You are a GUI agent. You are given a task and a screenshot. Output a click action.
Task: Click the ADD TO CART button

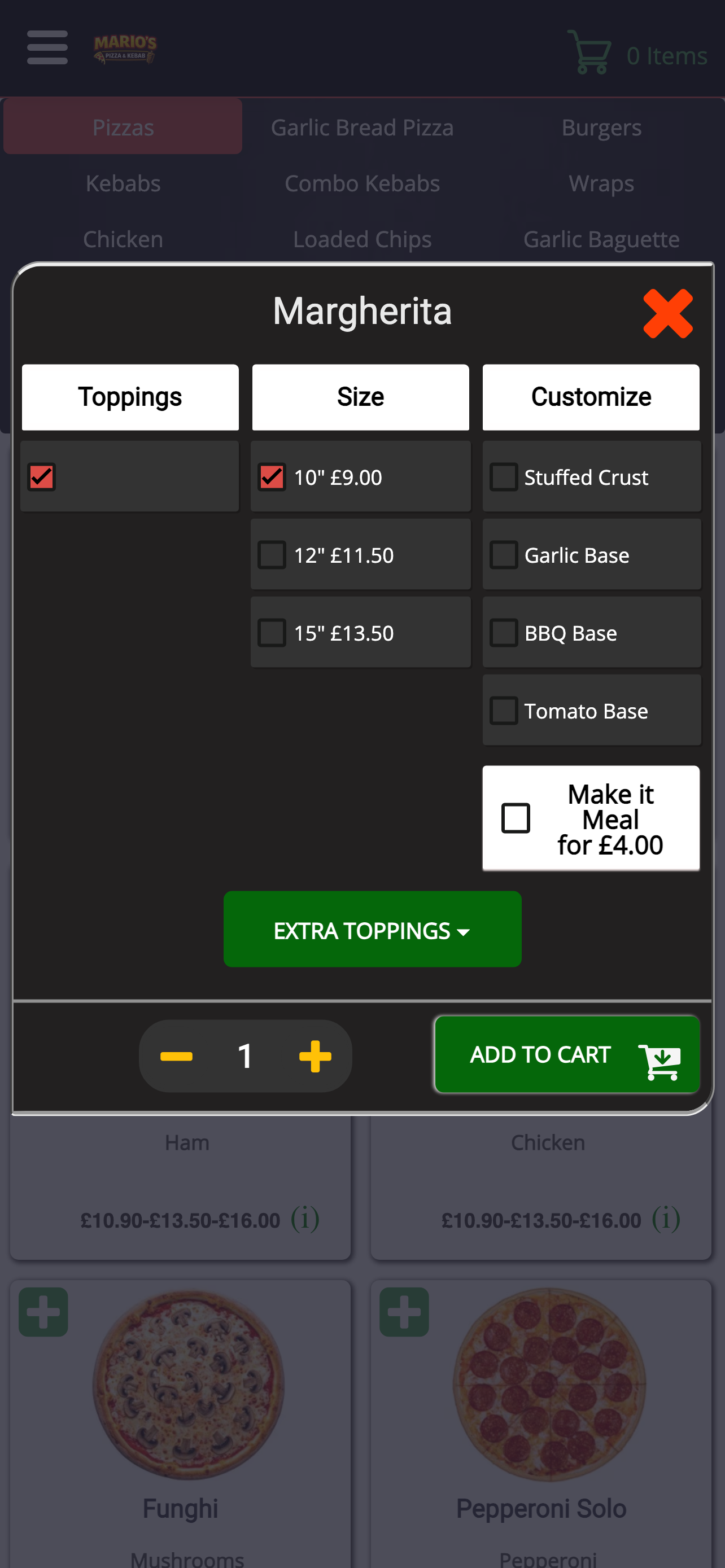[567, 1054]
